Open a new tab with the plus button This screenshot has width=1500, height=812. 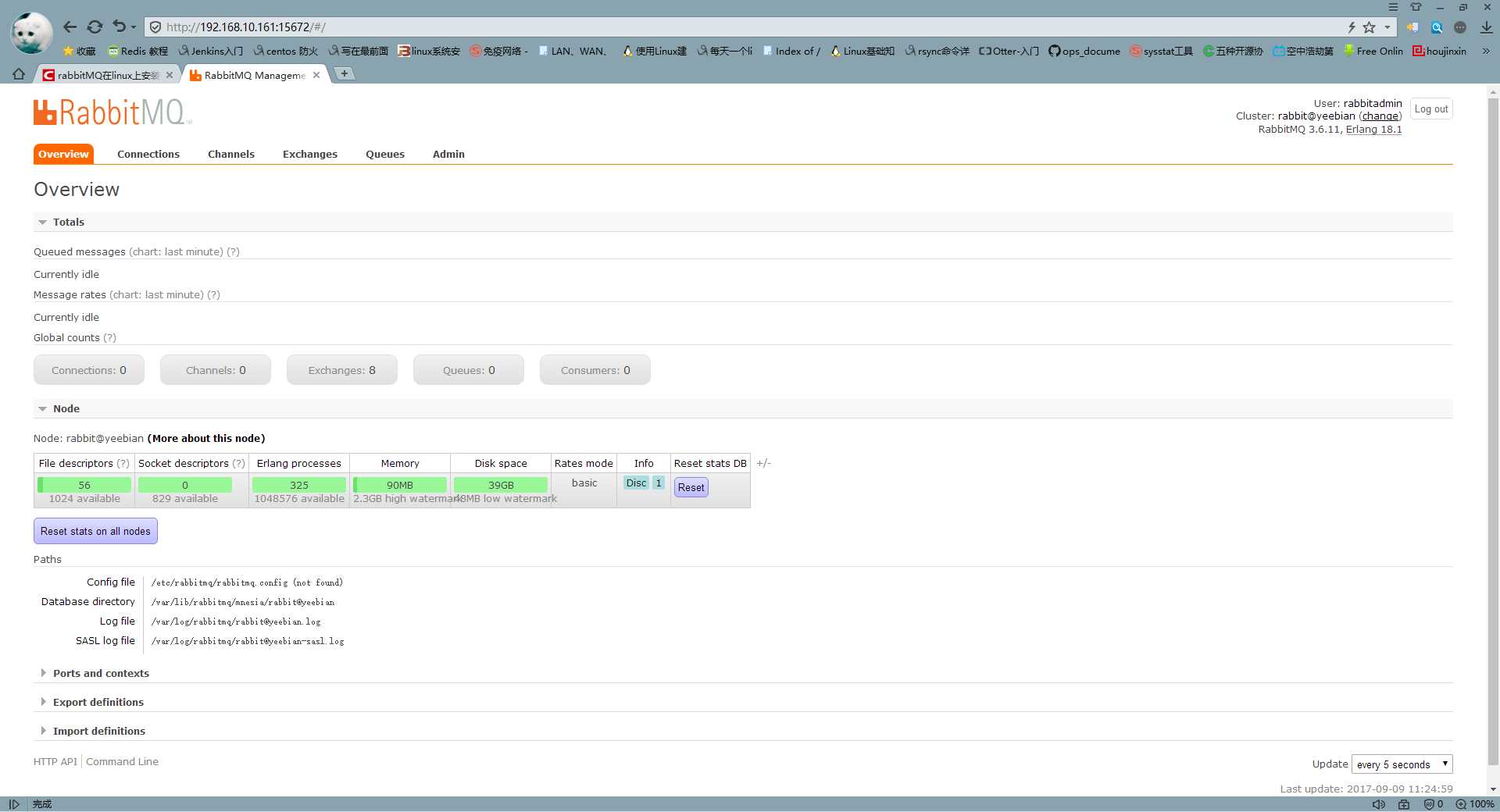click(x=344, y=73)
